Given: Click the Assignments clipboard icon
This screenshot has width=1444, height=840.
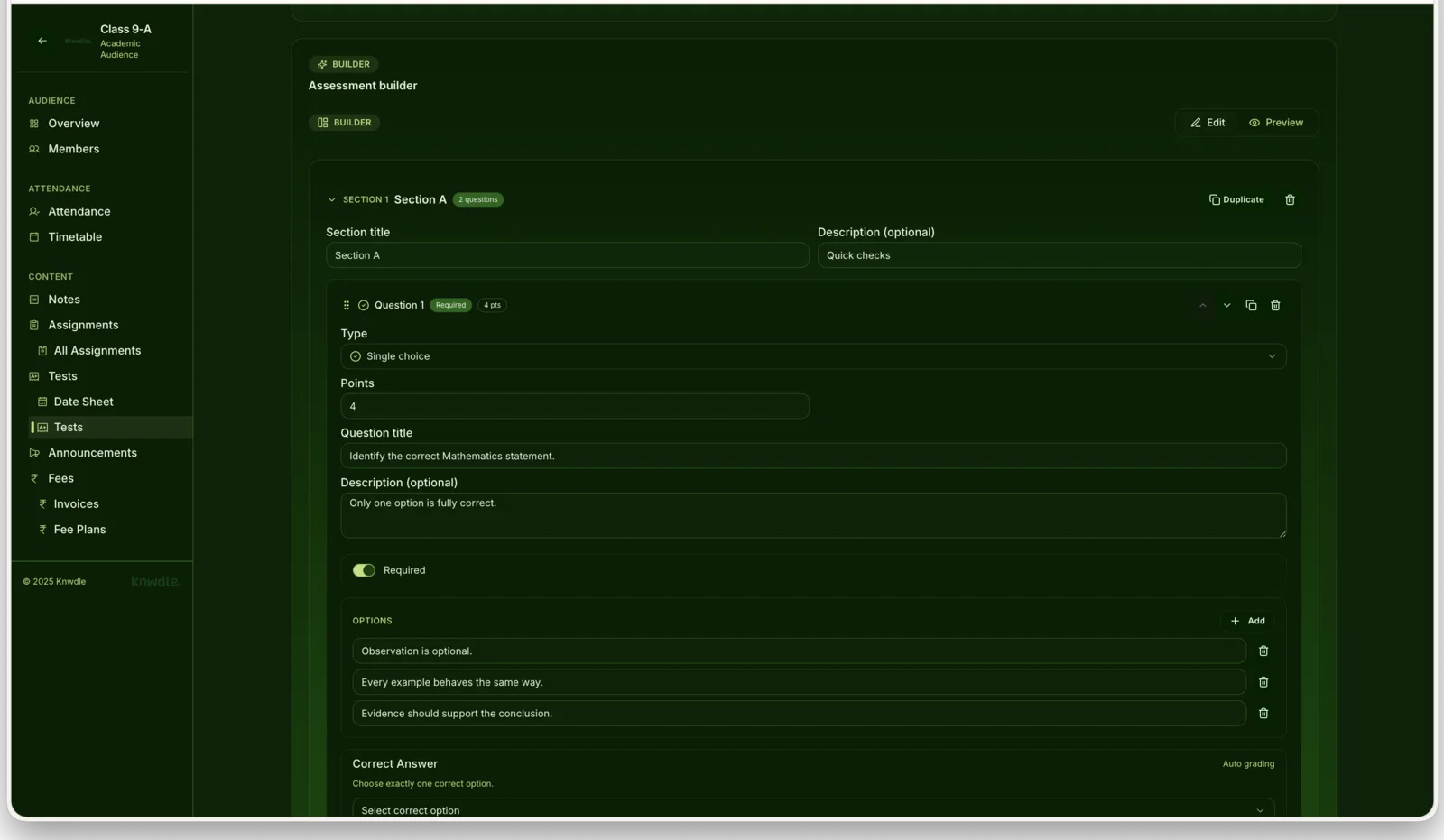Looking at the screenshot, I should (34, 325).
